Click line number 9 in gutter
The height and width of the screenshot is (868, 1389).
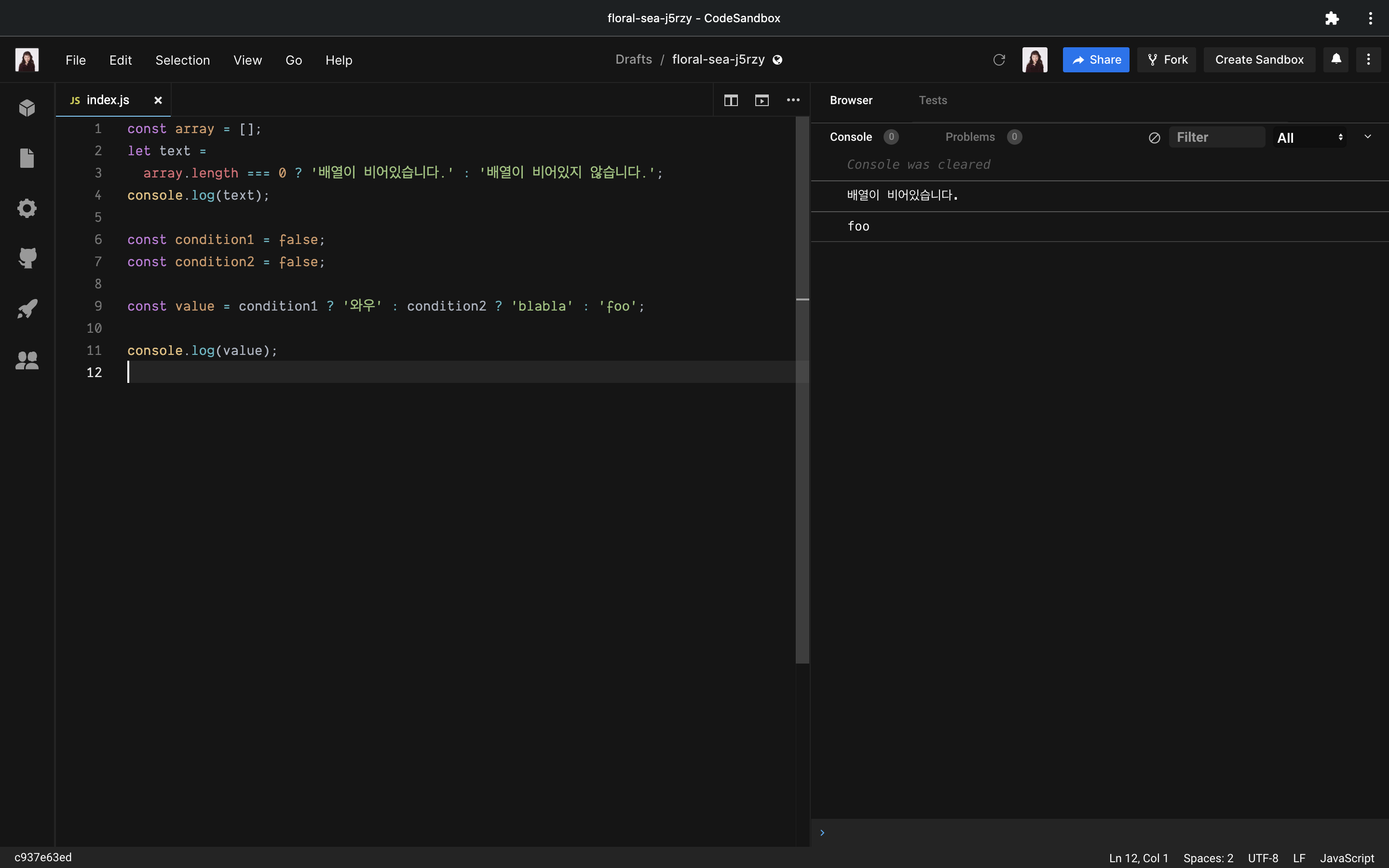click(98, 306)
